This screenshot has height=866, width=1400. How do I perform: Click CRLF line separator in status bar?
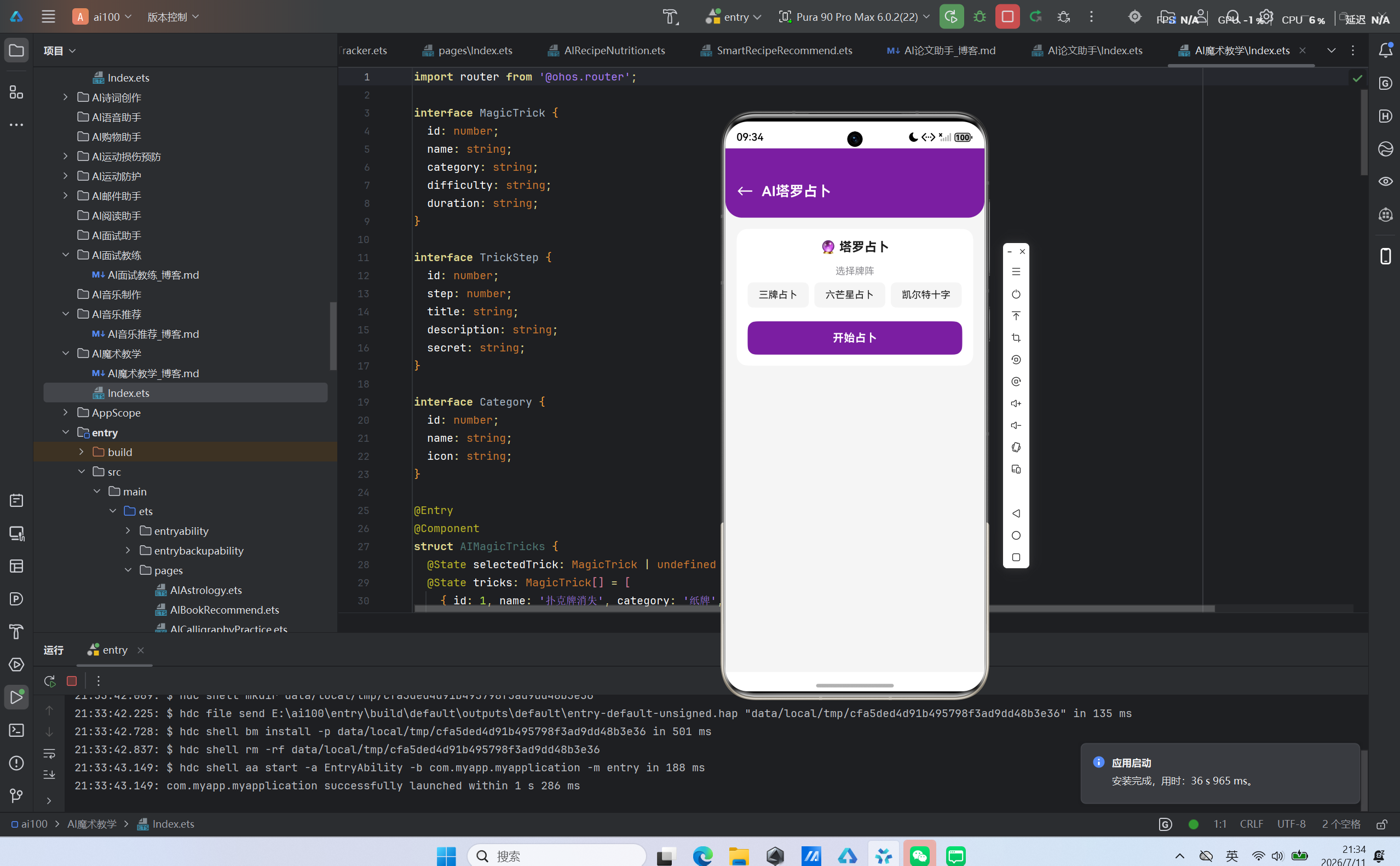pyautogui.click(x=1251, y=824)
